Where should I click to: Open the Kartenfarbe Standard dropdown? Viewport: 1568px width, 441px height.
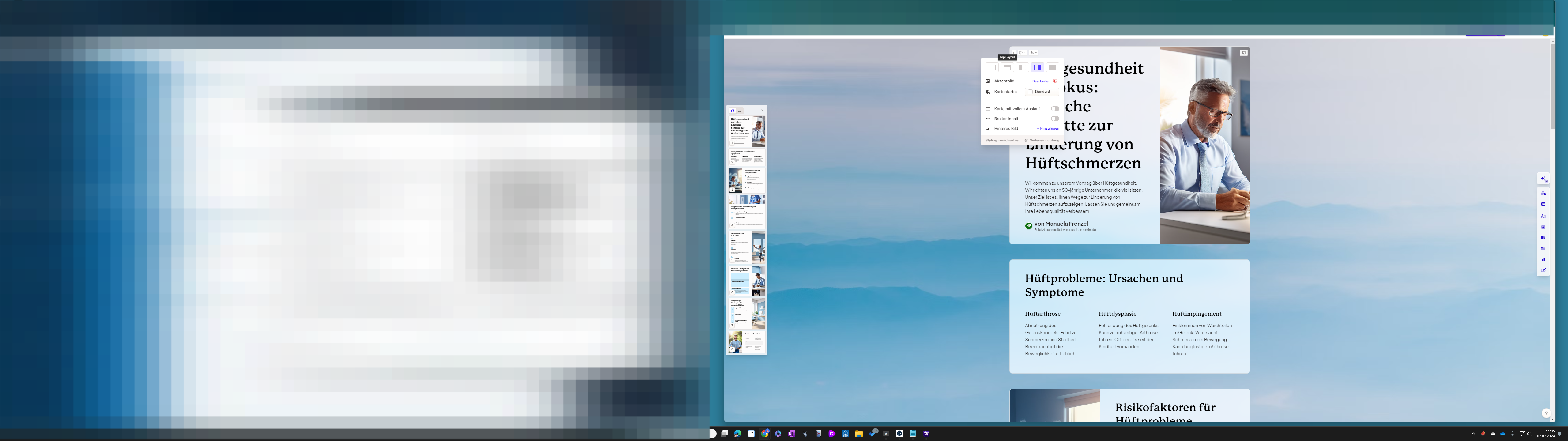pos(1042,92)
